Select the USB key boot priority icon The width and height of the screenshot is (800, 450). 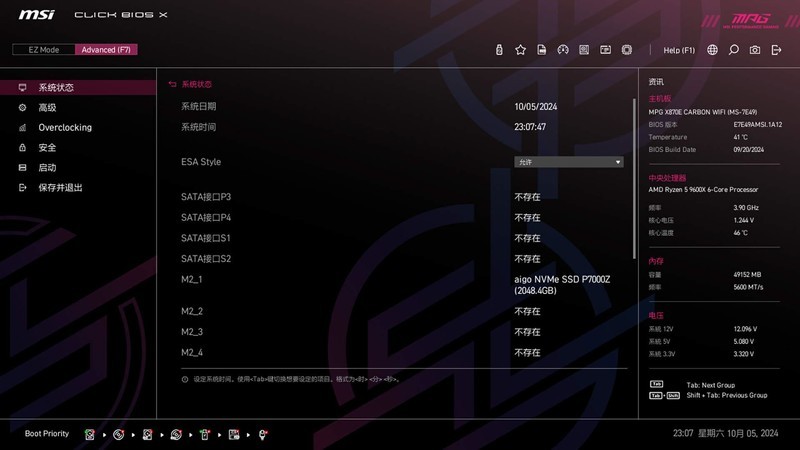[x=205, y=435]
